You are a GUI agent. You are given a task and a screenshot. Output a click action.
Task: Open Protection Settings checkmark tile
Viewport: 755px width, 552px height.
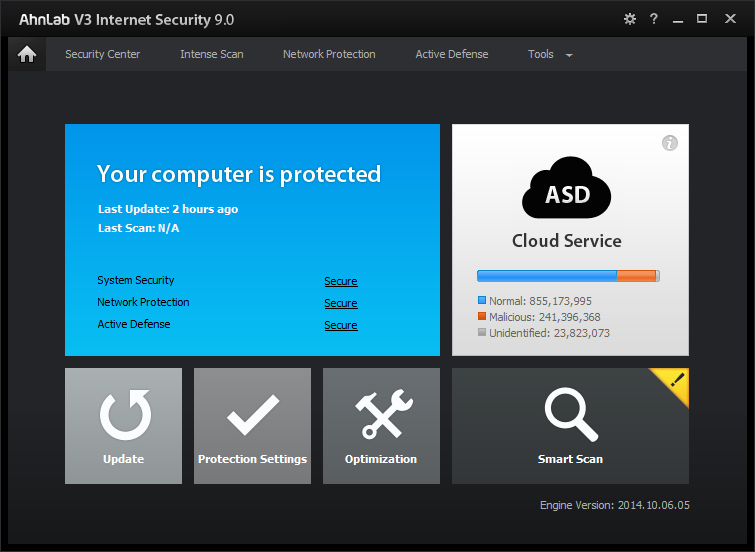pyautogui.click(x=252, y=426)
